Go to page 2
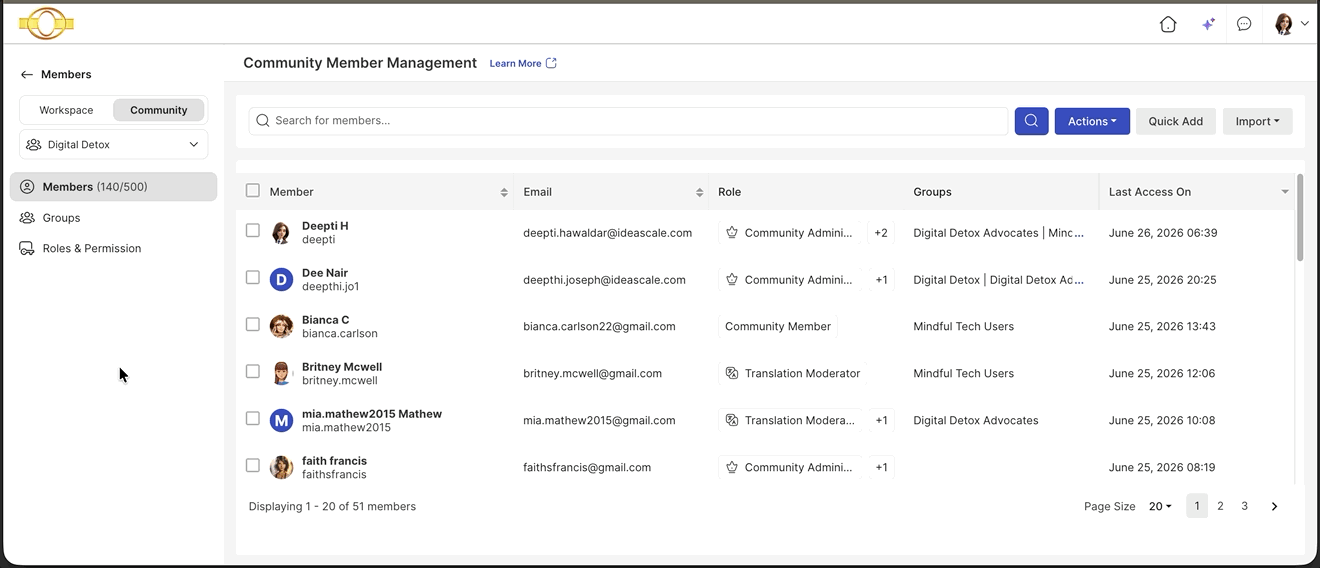The image size is (1320, 568). (x=1221, y=507)
